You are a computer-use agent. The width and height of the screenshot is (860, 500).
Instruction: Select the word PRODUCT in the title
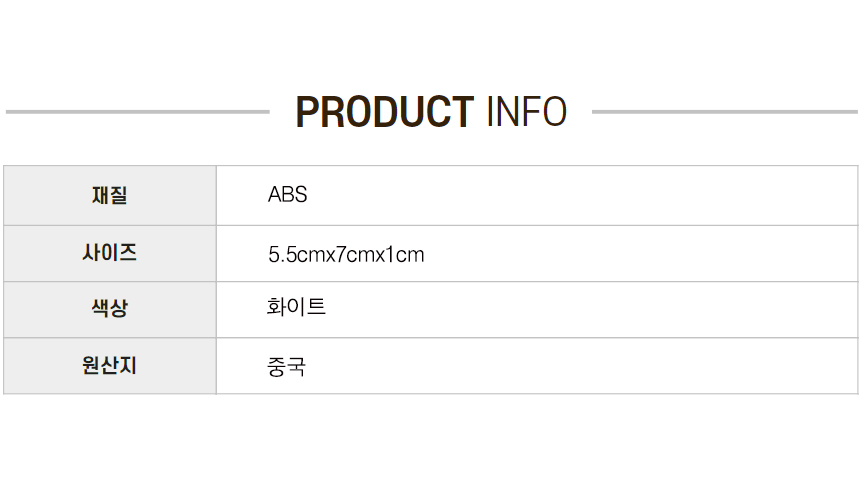click(x=384, y=112)
